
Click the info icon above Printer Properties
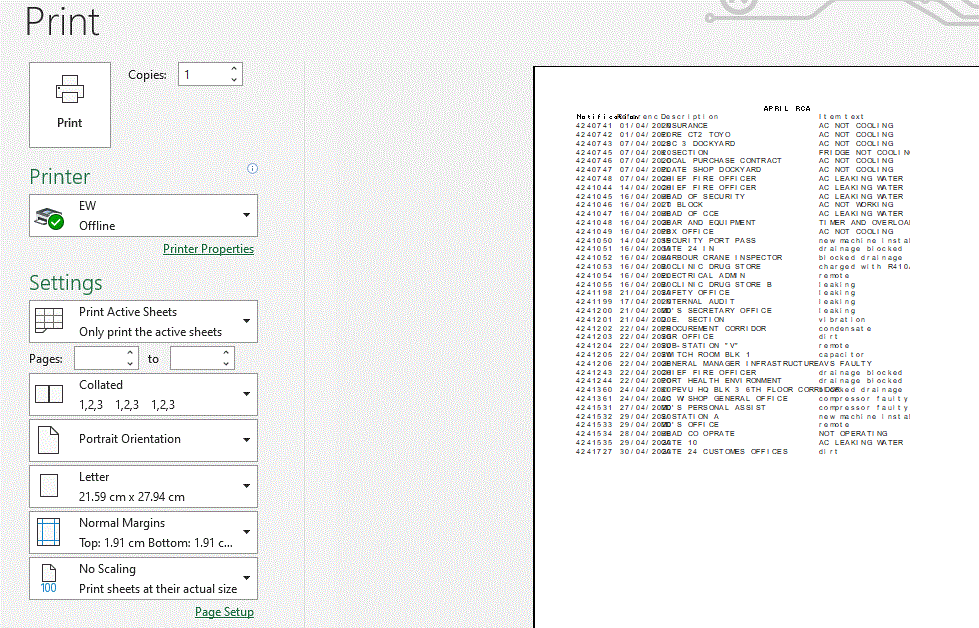[x=252, y=169]
